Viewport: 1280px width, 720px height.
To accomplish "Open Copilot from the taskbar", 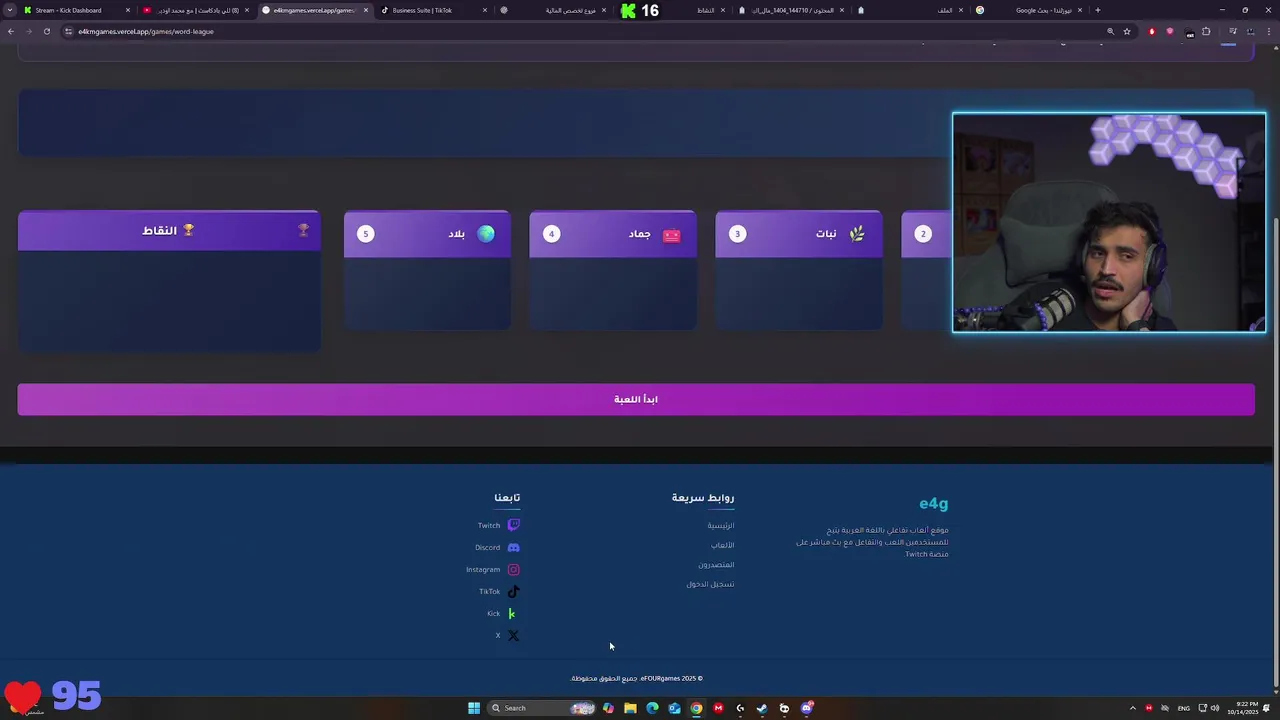I will pos(608,708).
